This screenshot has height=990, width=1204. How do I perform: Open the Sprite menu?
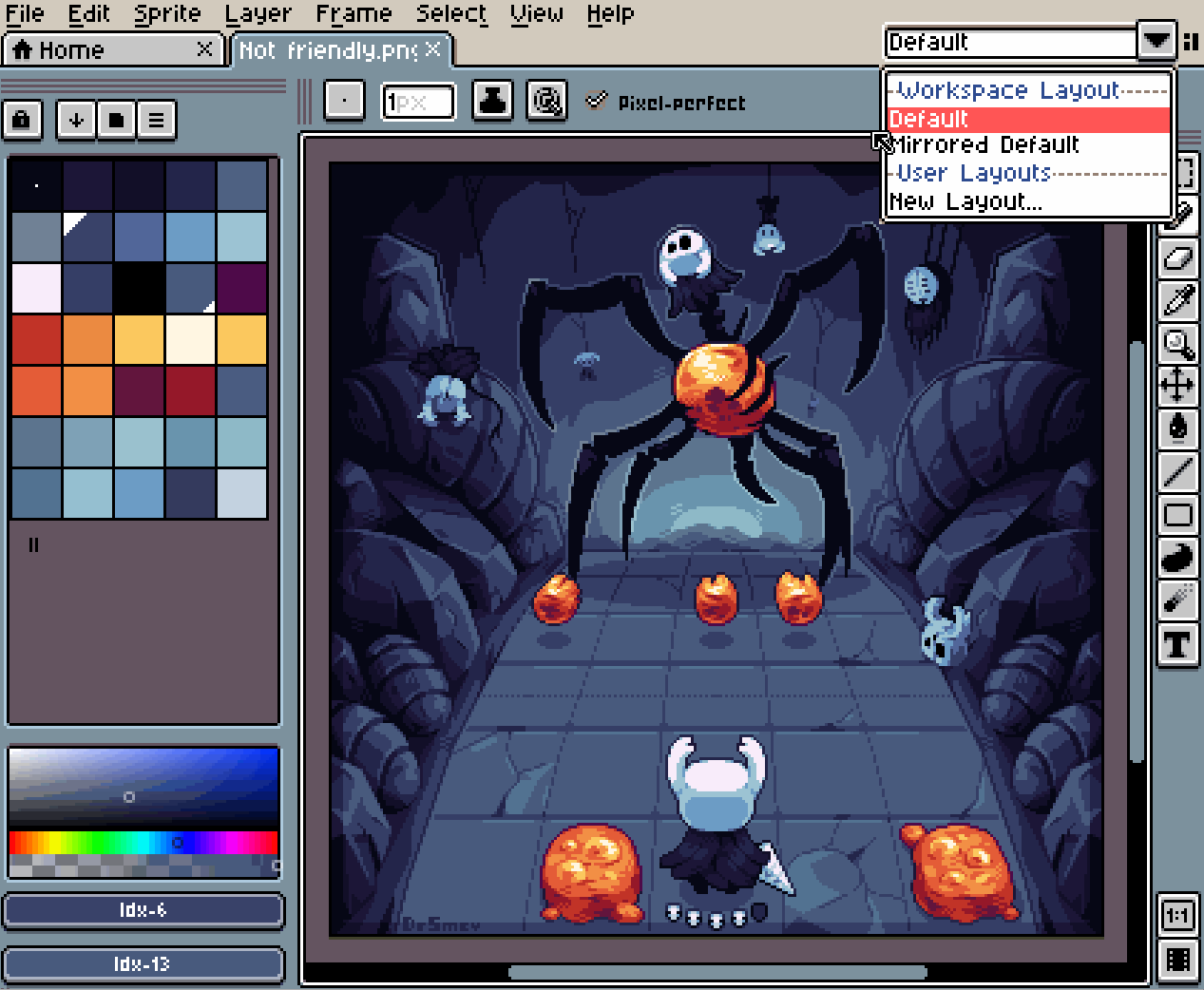tap(167, 14)
